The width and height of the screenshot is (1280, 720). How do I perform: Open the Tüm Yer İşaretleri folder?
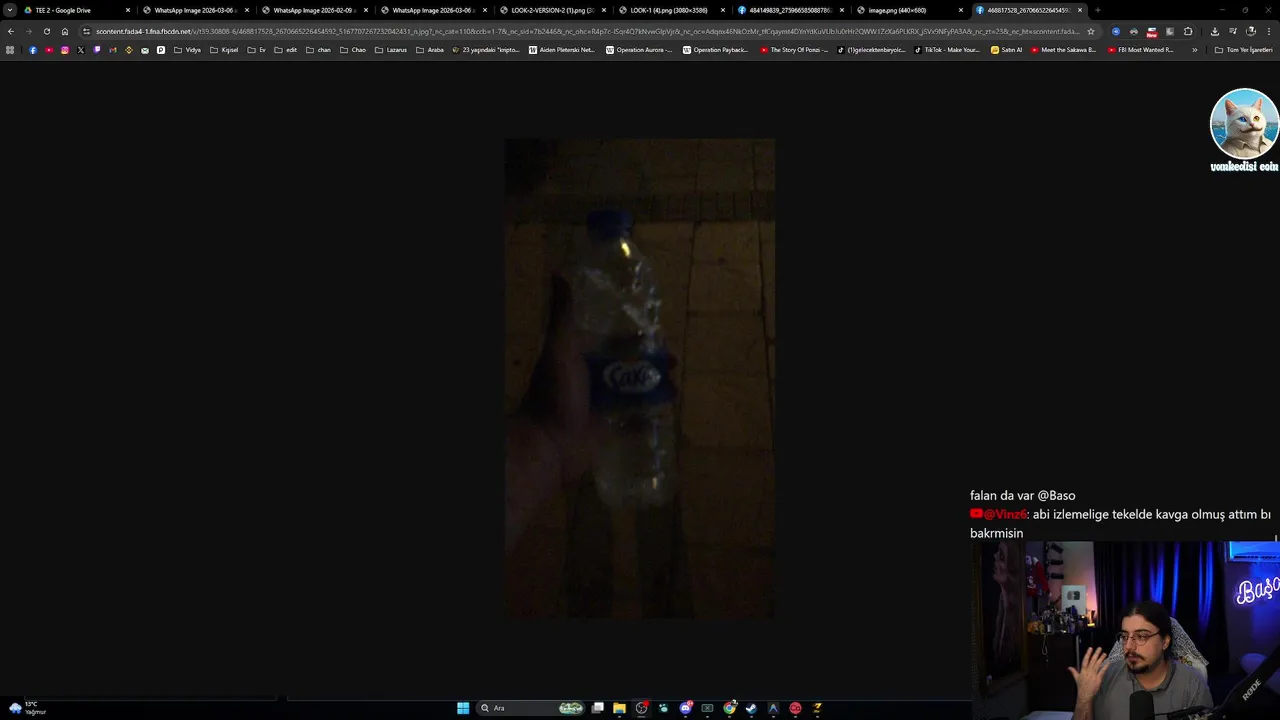tap(1244, 50)
